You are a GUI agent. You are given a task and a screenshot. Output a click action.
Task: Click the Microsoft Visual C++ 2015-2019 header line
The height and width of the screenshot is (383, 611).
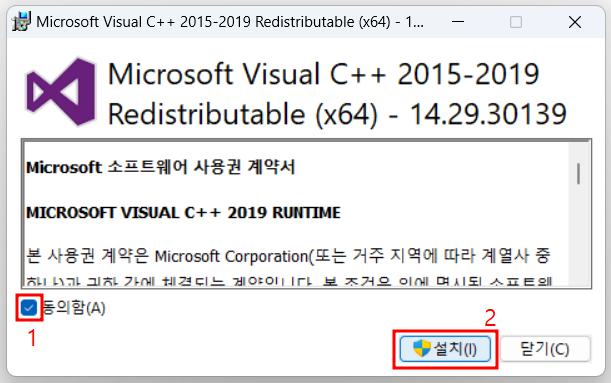(323, 74)
